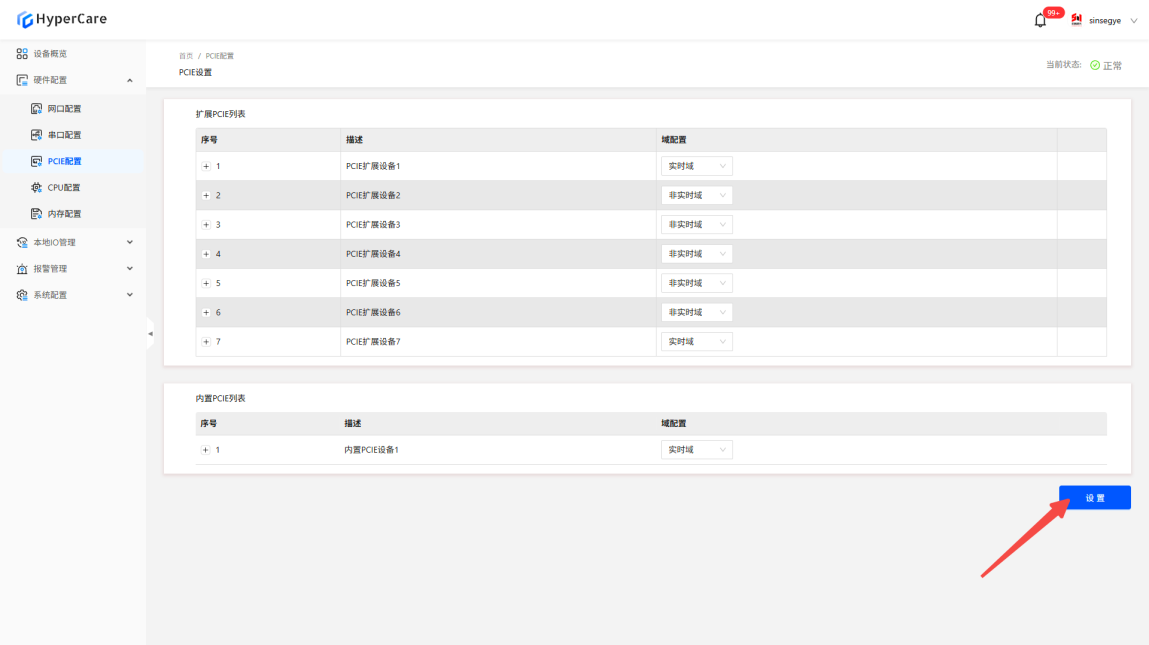1149x645 pixels.
Task: Open domain dropdown for 内置PCIE设备1
Action: [x=696, y=450]
